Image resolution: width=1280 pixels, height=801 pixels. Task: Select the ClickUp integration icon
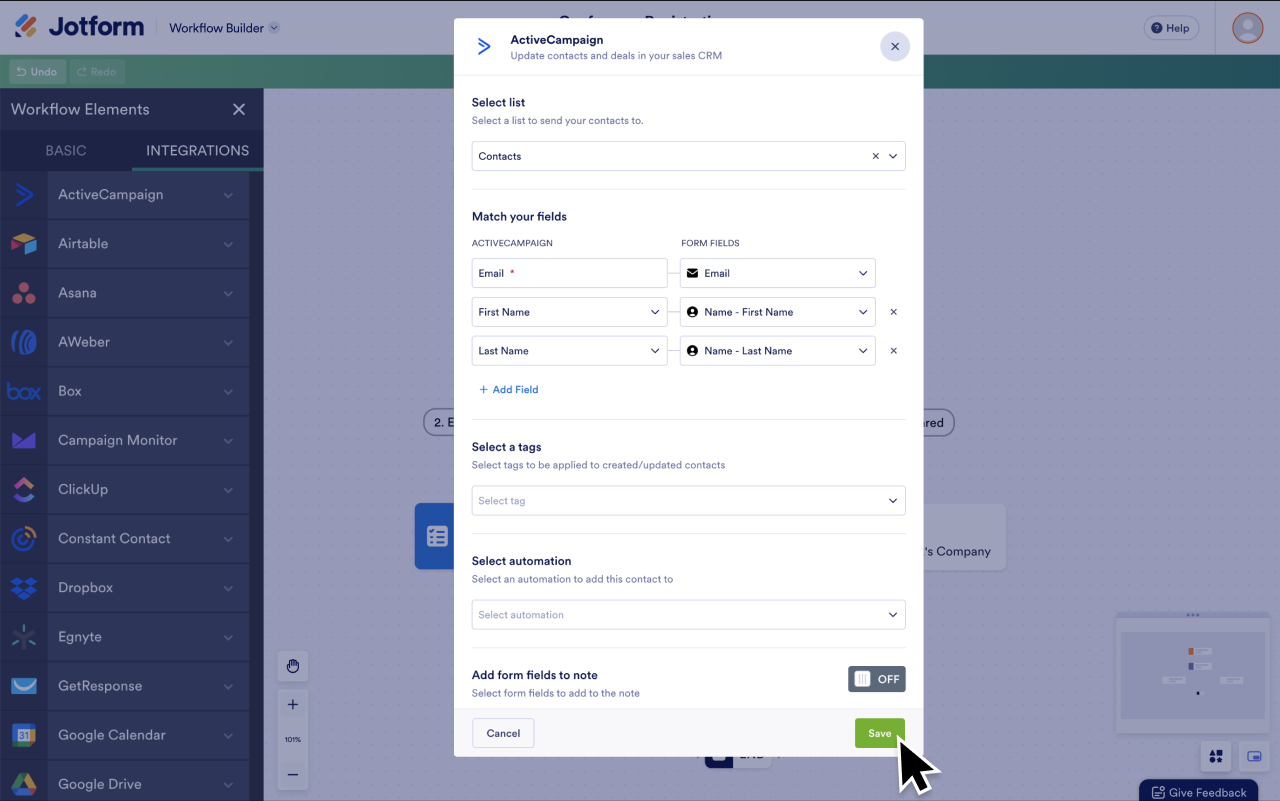click(x=24, y=489)
